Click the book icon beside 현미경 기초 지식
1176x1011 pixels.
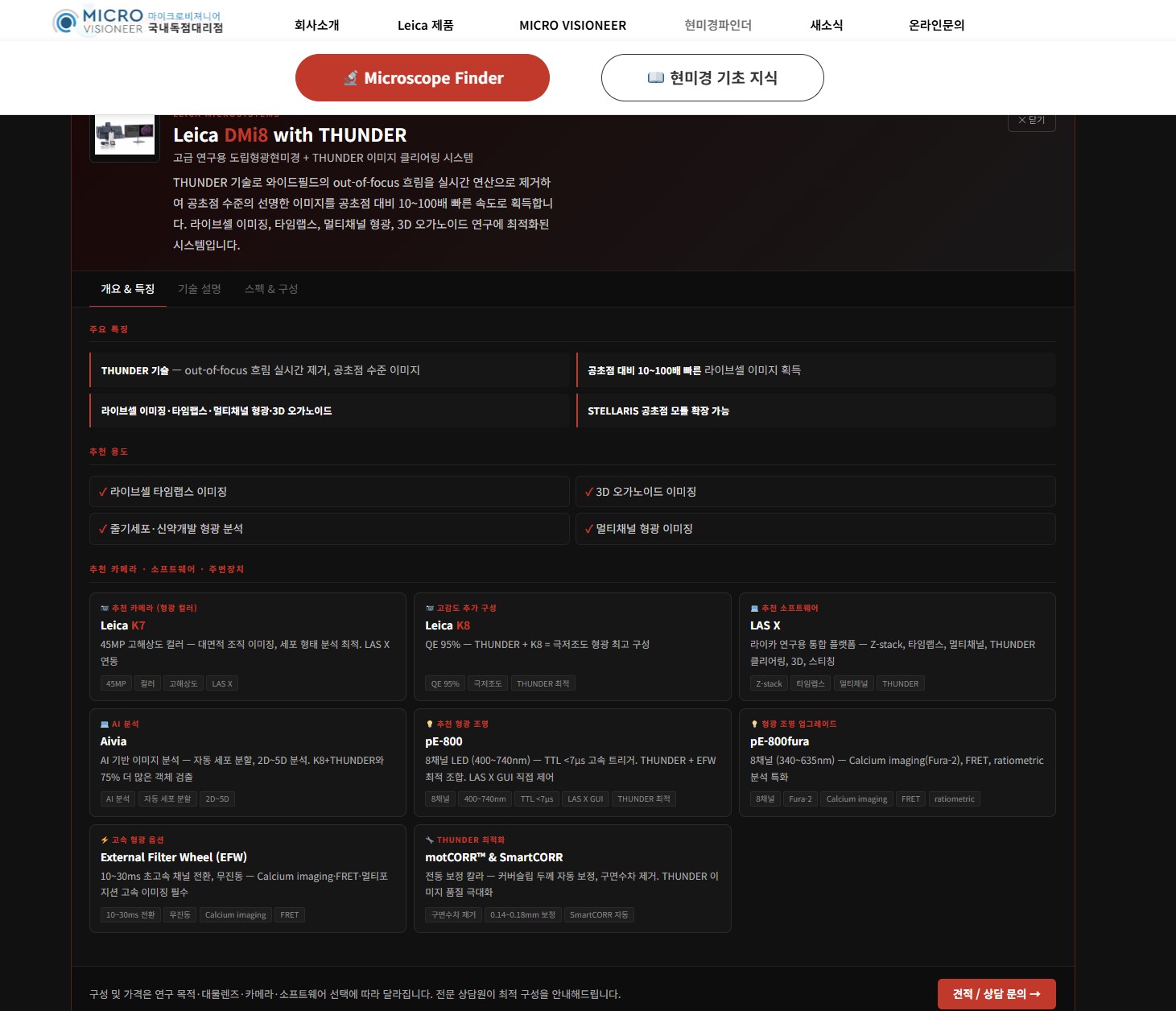tap(656, 78)
